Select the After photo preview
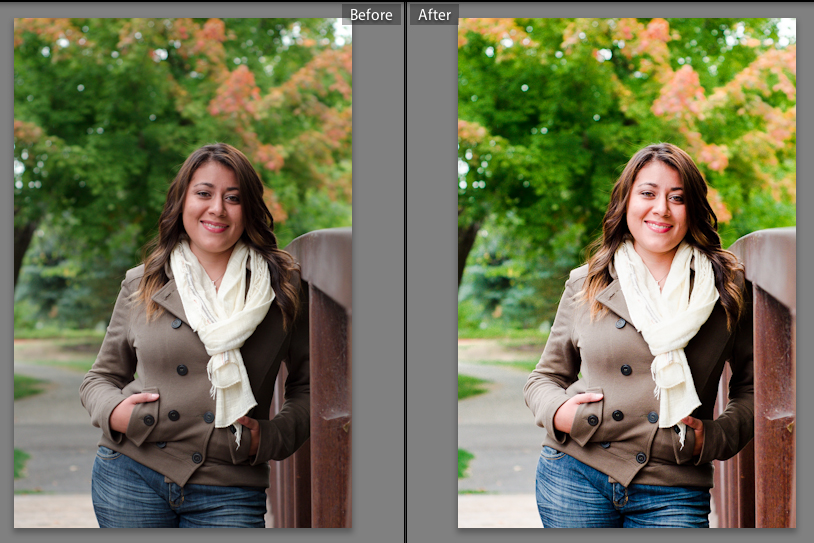Image resolution: width=814 pixels, height=543 pixels. tap(626, 272)
